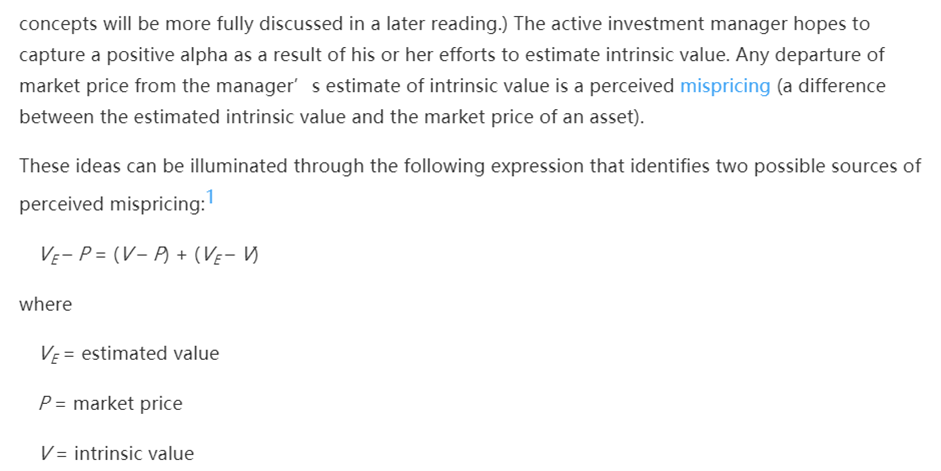Click the "market price" definition text
The width and height of the screenshot is (941, 471).
point(128,404)
